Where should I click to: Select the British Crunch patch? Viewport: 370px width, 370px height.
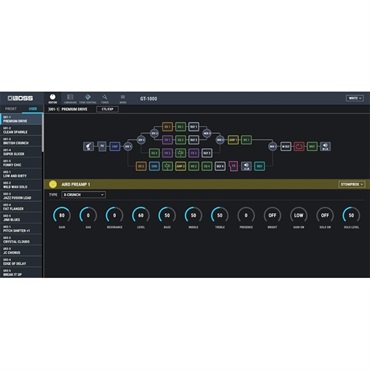[x=21, y=141]
